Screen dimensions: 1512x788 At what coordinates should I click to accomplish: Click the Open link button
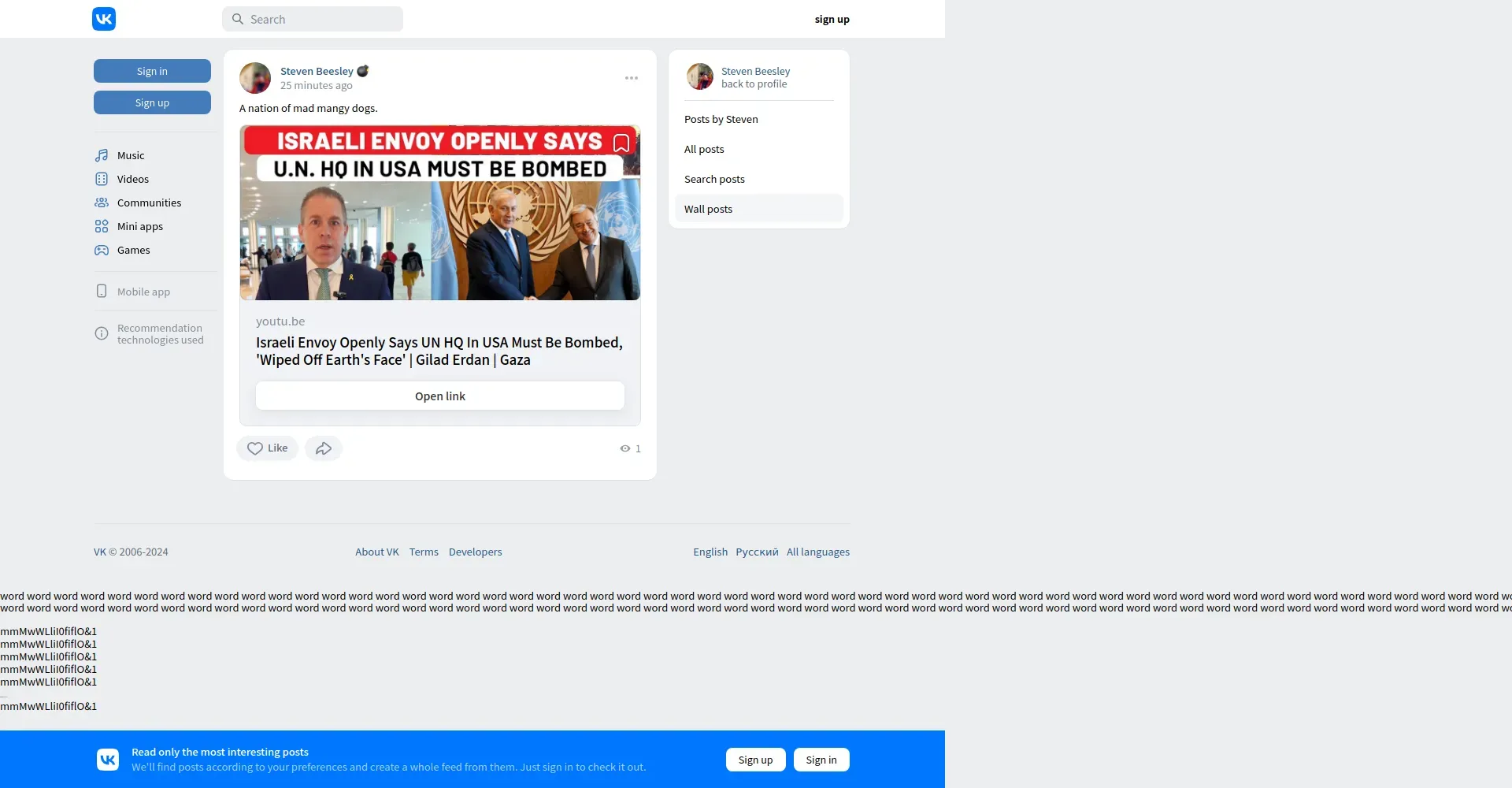(x=440, y=396)
